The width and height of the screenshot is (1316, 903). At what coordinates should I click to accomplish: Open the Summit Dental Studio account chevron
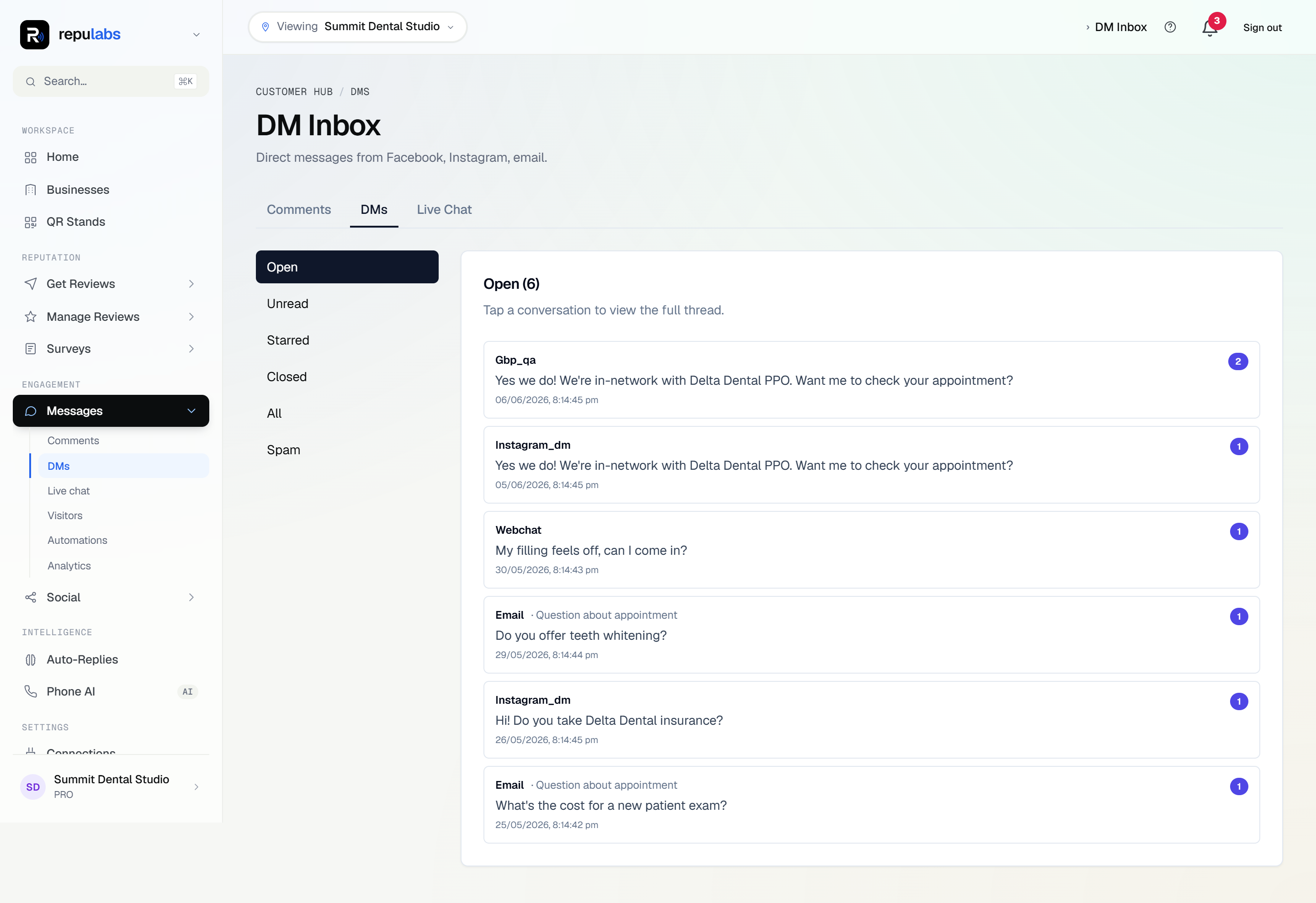tap(196, 787)
